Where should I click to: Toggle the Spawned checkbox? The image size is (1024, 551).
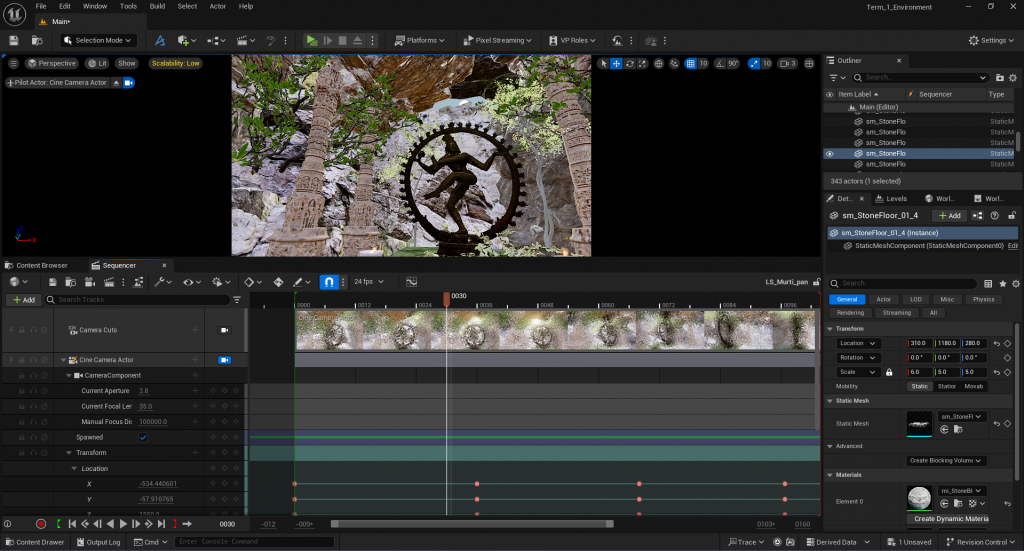(x=143, y=437)
